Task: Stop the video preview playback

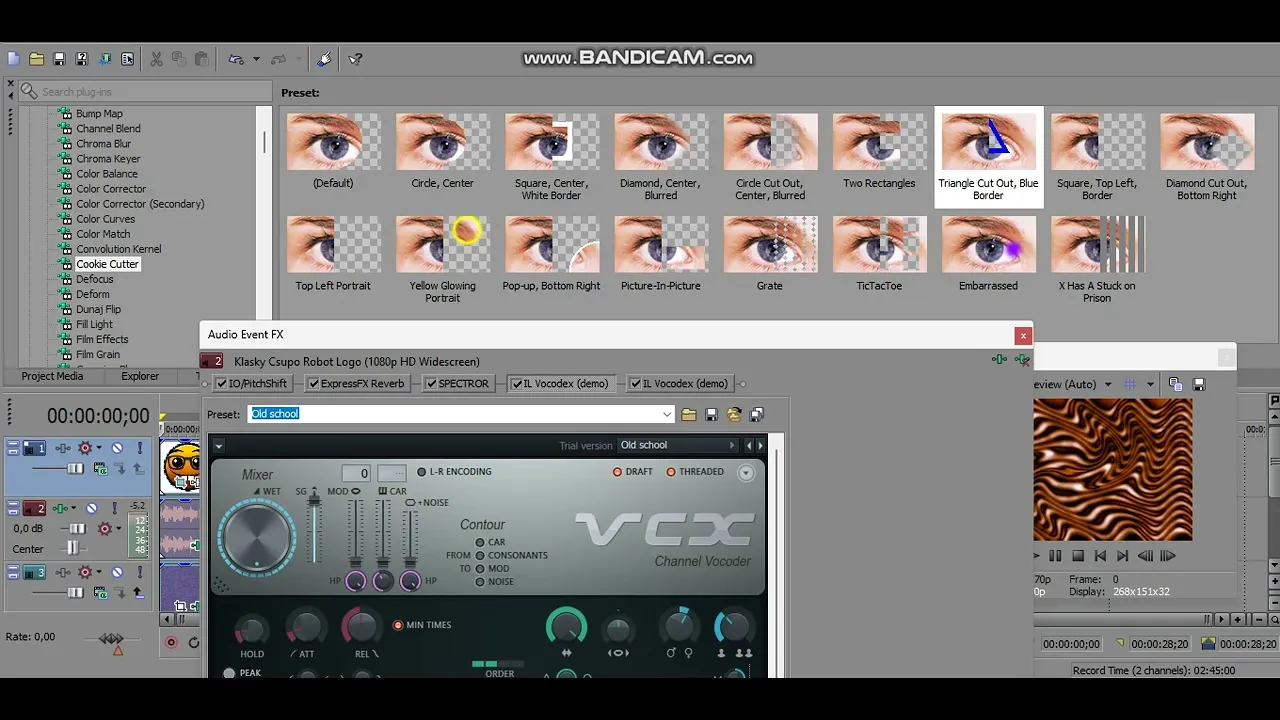Action: coord(1077,556)
